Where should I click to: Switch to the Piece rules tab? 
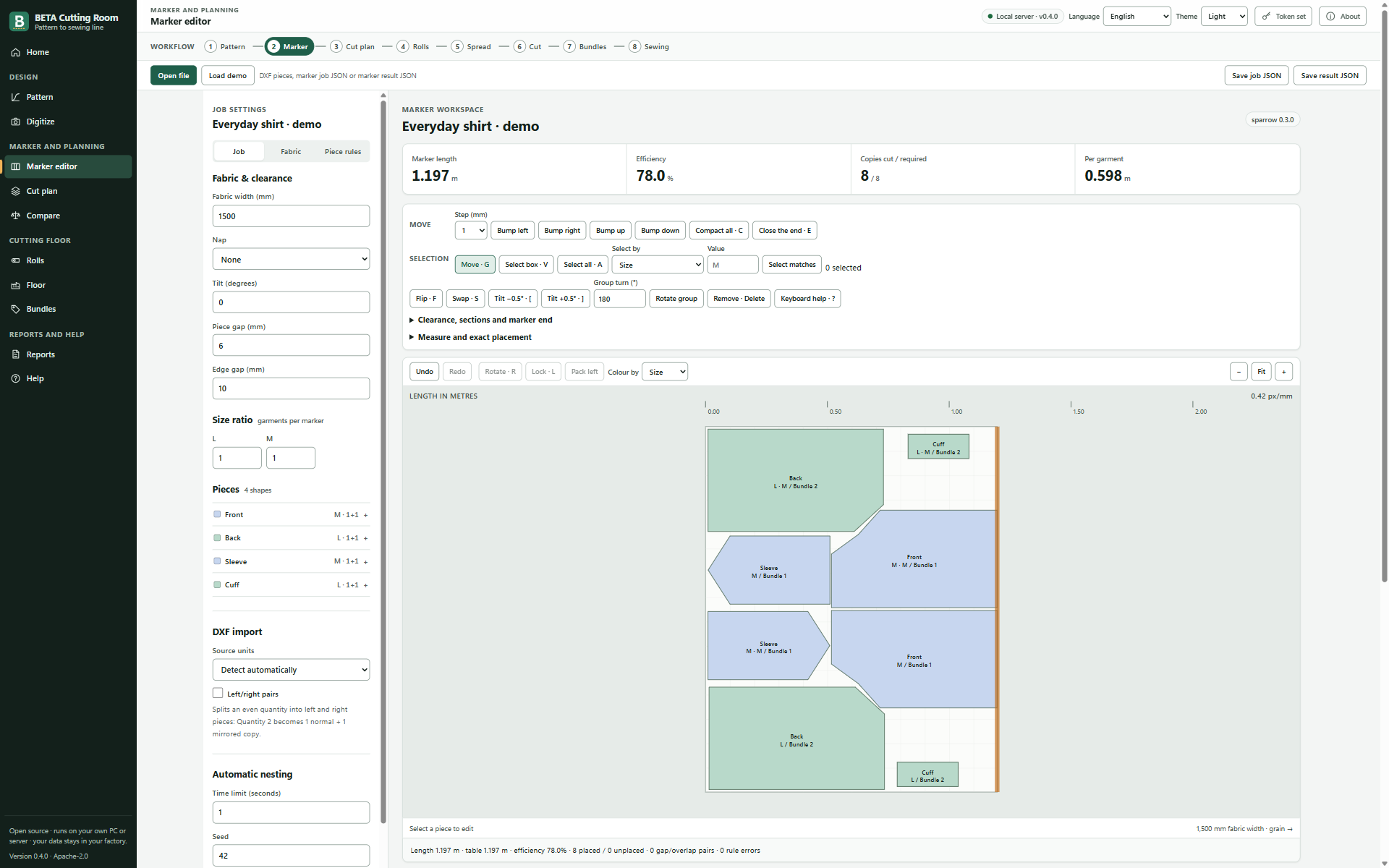[343, 152]
